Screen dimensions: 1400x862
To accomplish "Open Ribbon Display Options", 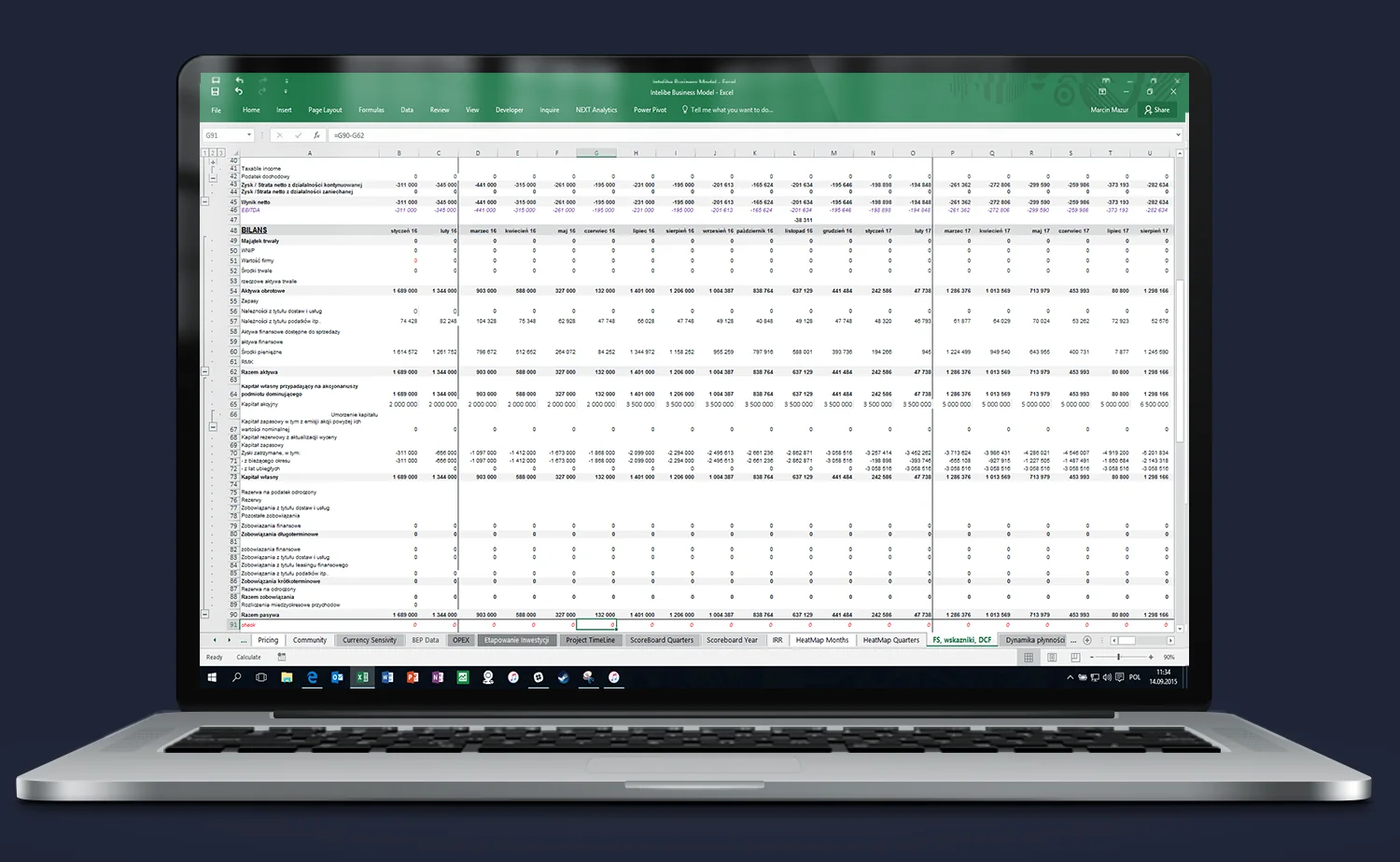I will coord(1102,91).
